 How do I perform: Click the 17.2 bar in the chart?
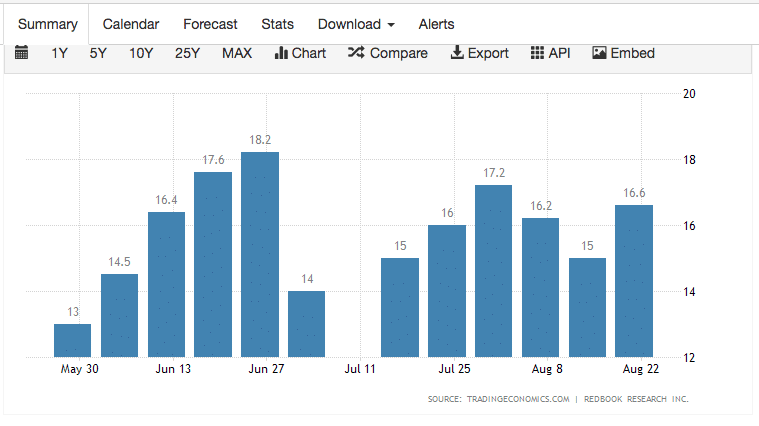pyautogui.click(x=494, y=271)
